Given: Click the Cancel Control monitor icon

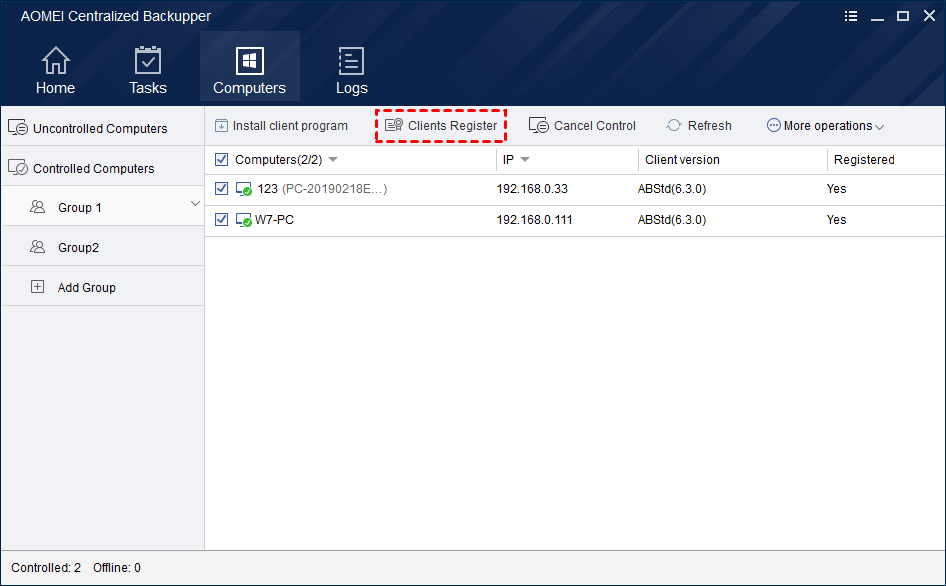Looking at the screenshot, I should (x=538, y=125).
